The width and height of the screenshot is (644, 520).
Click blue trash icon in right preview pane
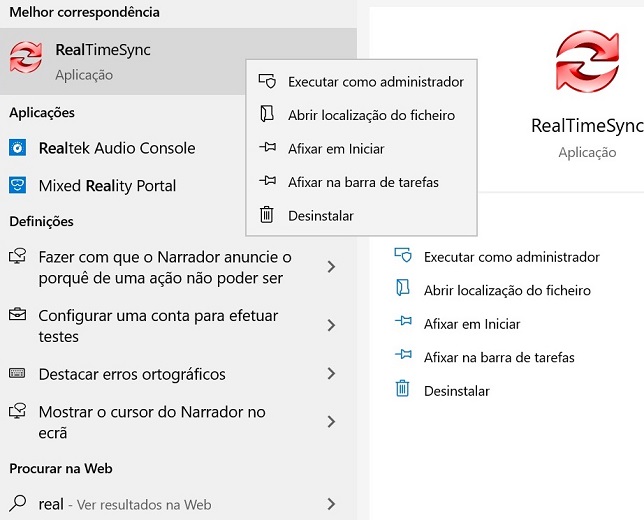point(402,388)
